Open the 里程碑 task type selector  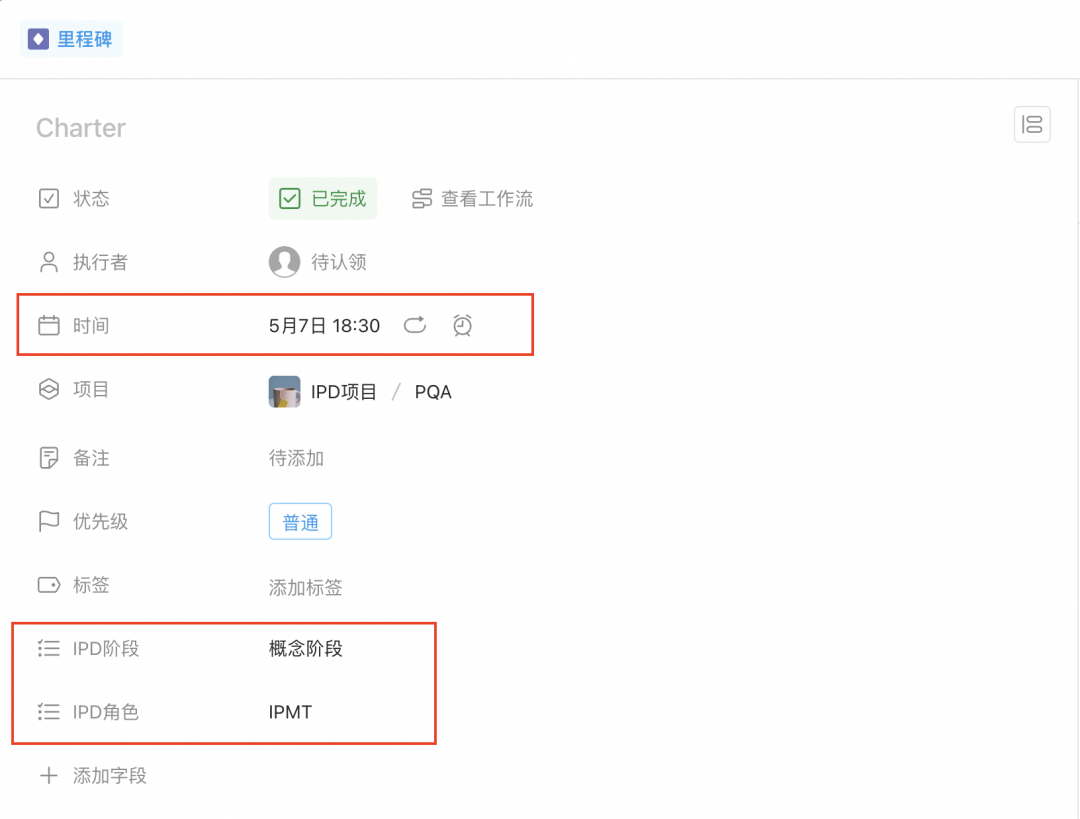pyautogui.click(x=71, y=40)
